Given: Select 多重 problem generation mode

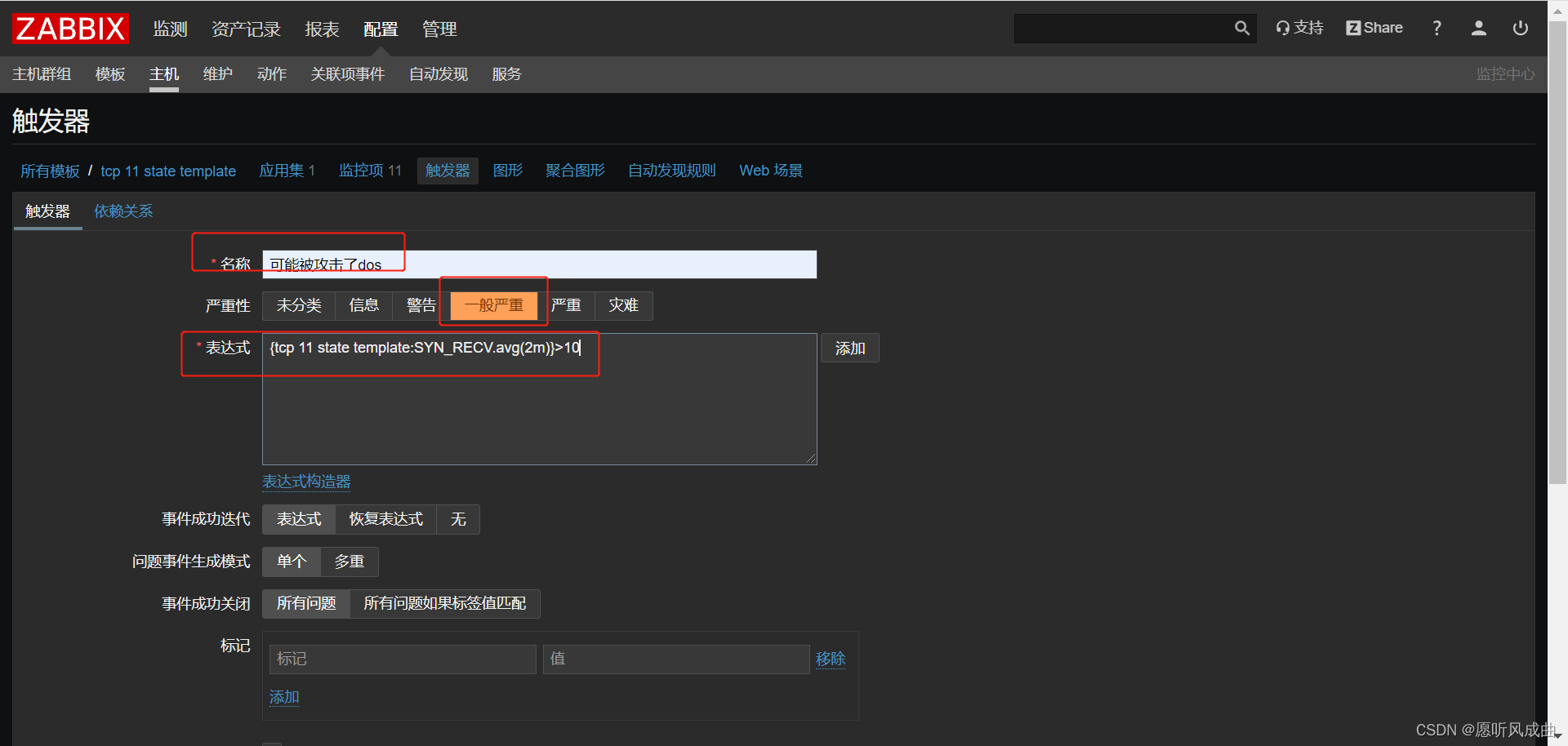Looking at the screenshot, I should [x=350, y=562].
